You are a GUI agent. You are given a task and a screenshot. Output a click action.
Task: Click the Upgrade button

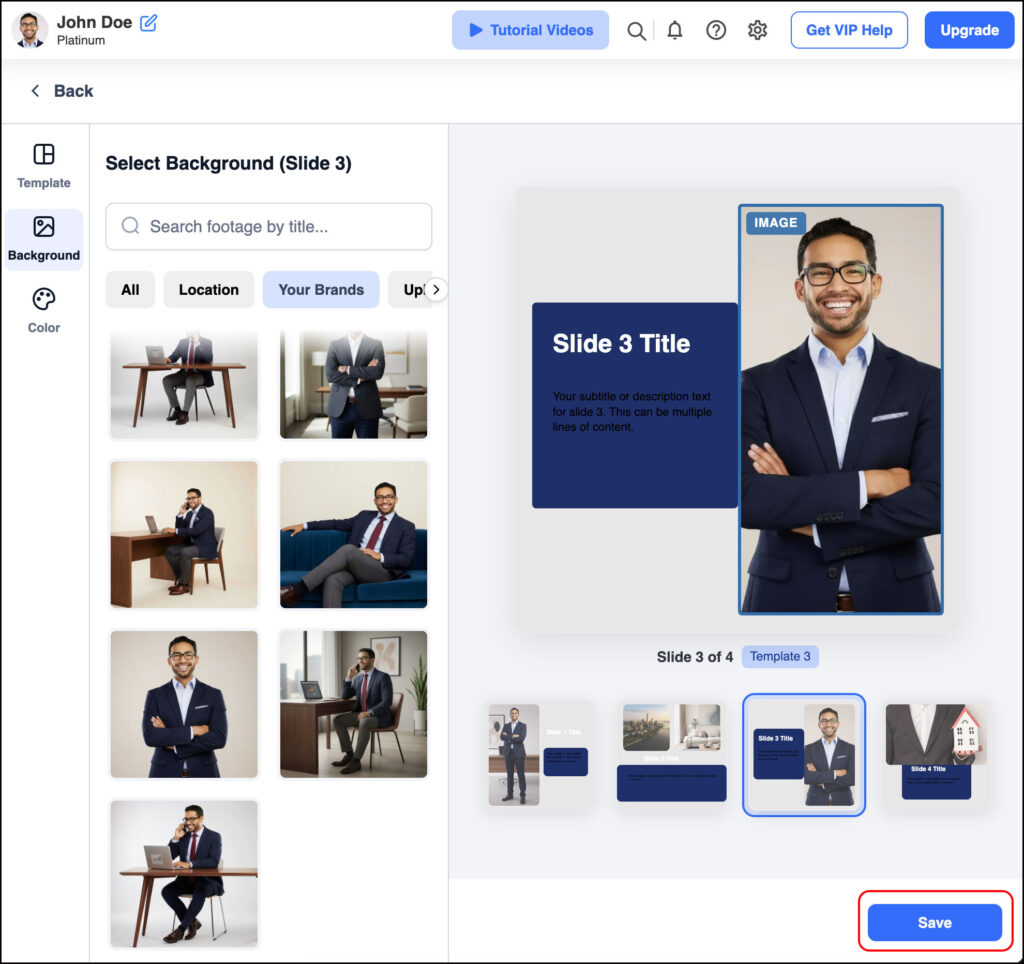(968, 30)
